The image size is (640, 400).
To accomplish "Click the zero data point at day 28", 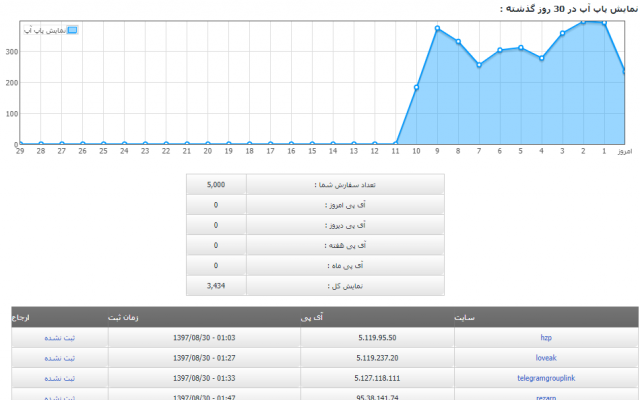I will tap(41, 144).
